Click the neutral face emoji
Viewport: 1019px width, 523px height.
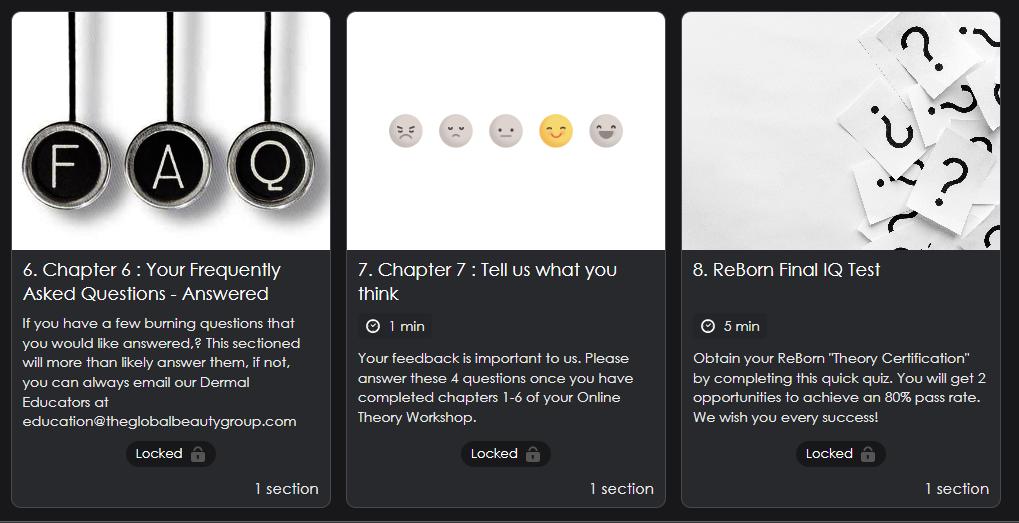point(506,131)
